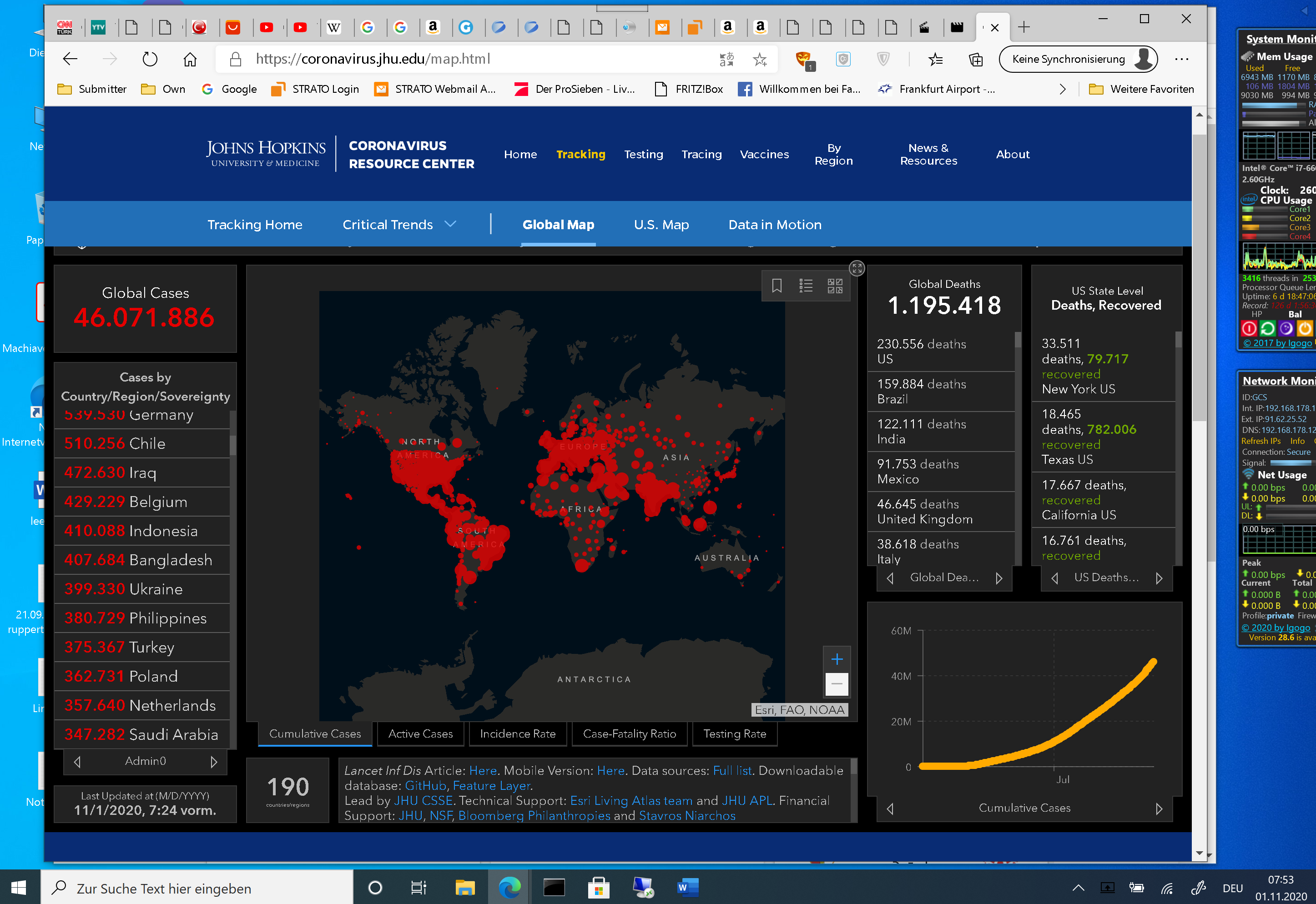Add page to favorites star icon
The image size is (1316, 904).
(x=760, y=59)
